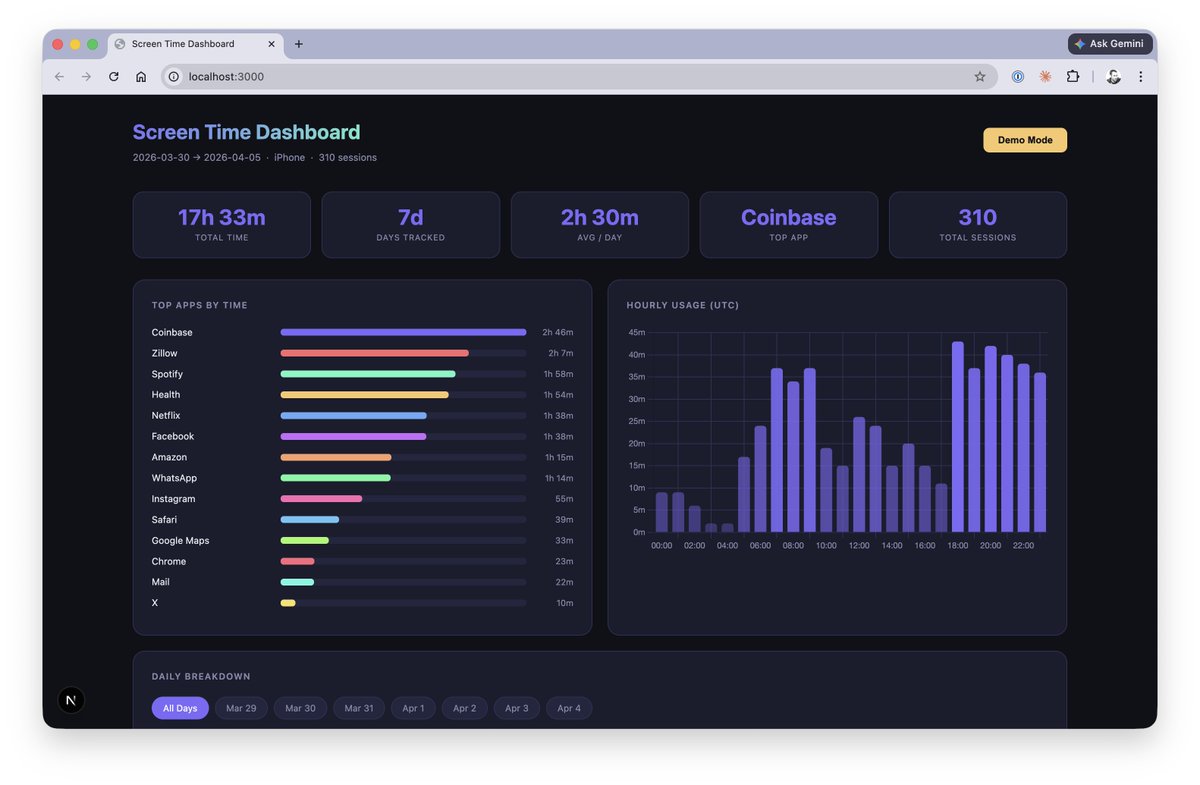Filter daily breakdown to Apr 1

pyautogui.click(x=413, y=708)
